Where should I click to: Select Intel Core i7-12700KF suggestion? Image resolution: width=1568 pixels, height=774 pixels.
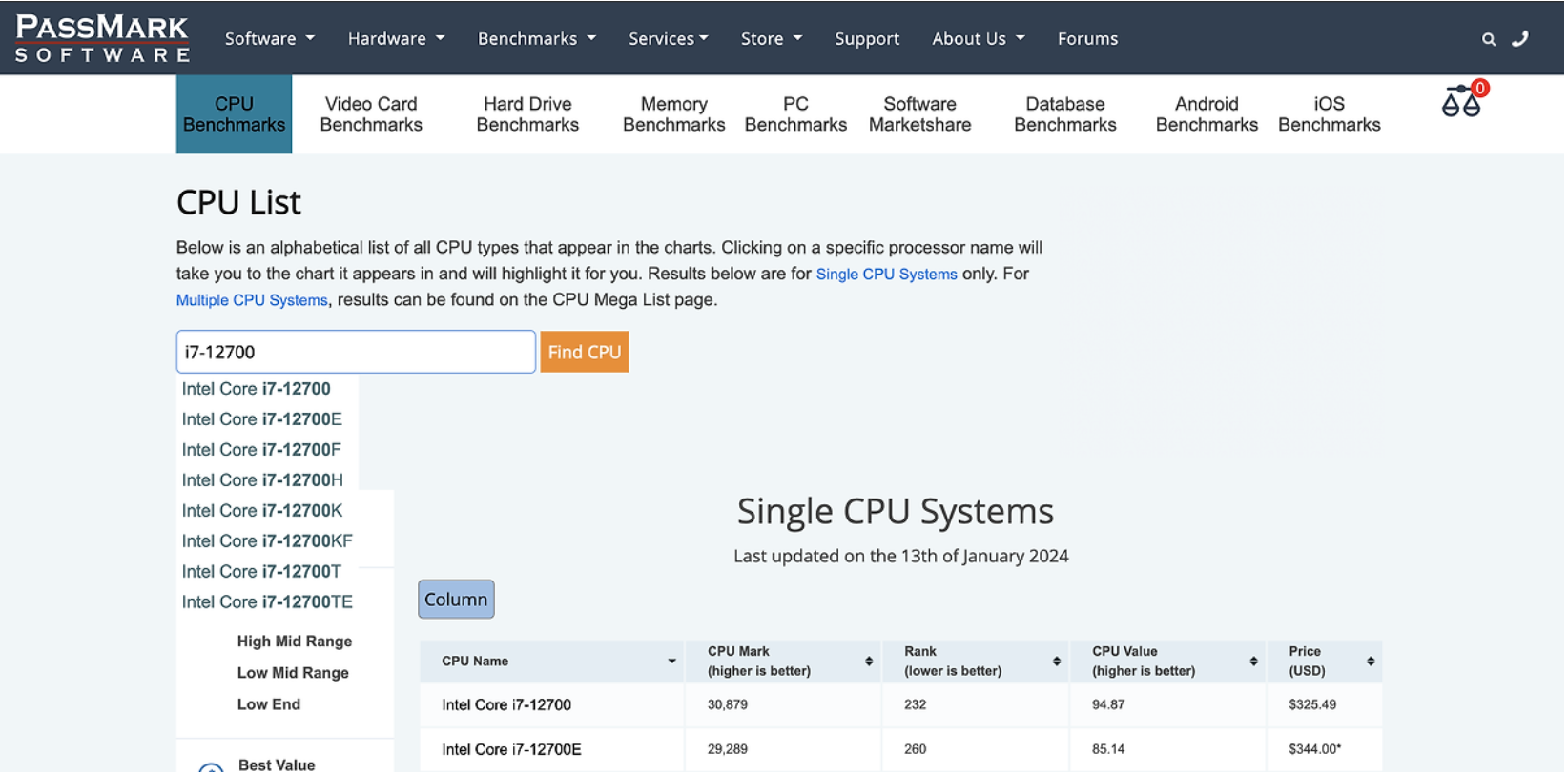point(268,542)
